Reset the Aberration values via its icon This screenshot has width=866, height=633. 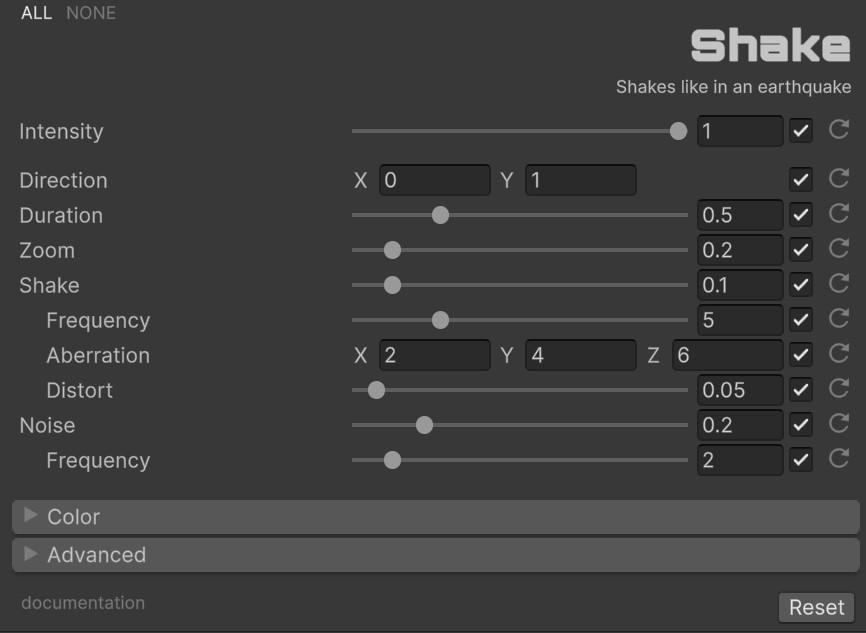tap(839, 355)
